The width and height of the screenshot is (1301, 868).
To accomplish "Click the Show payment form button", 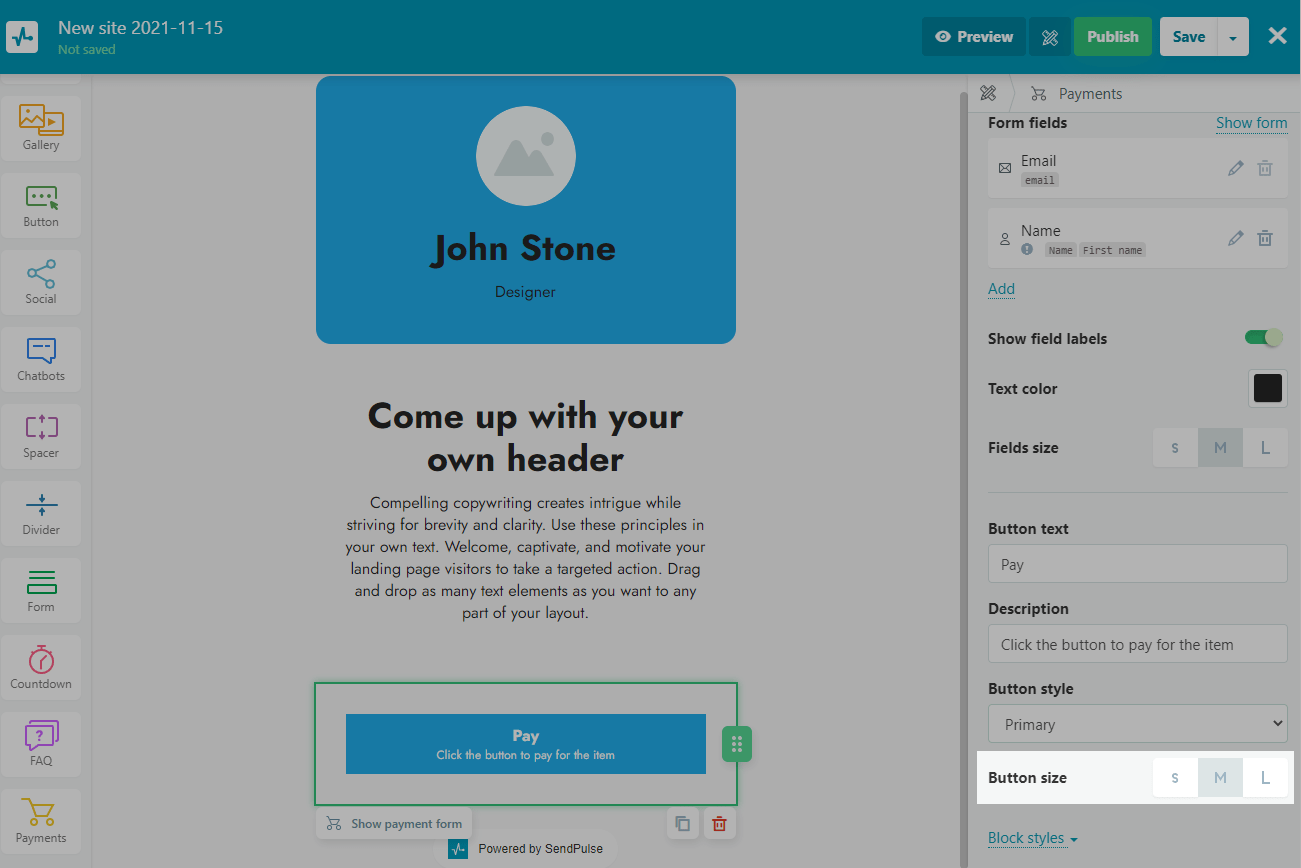I will coord(394,824).
